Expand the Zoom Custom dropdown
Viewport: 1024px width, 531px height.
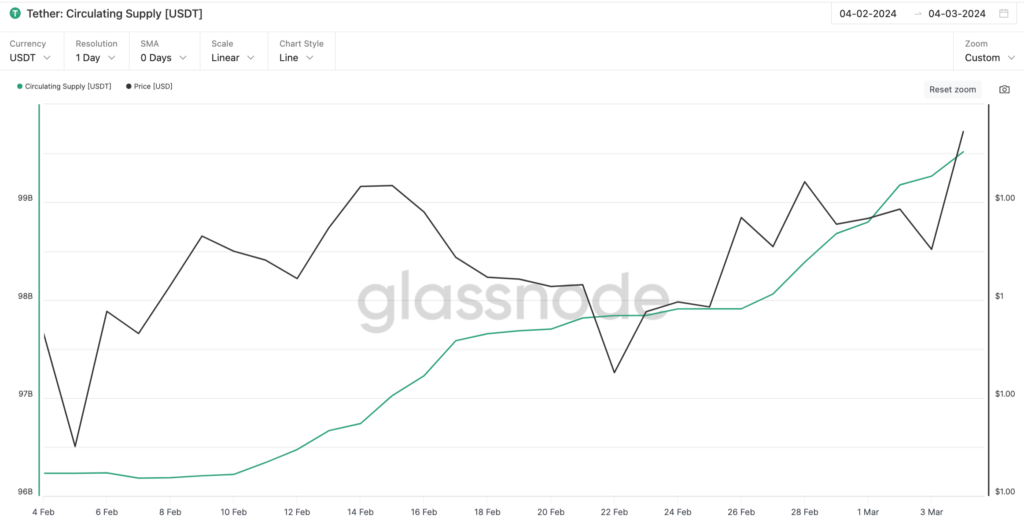989,57
